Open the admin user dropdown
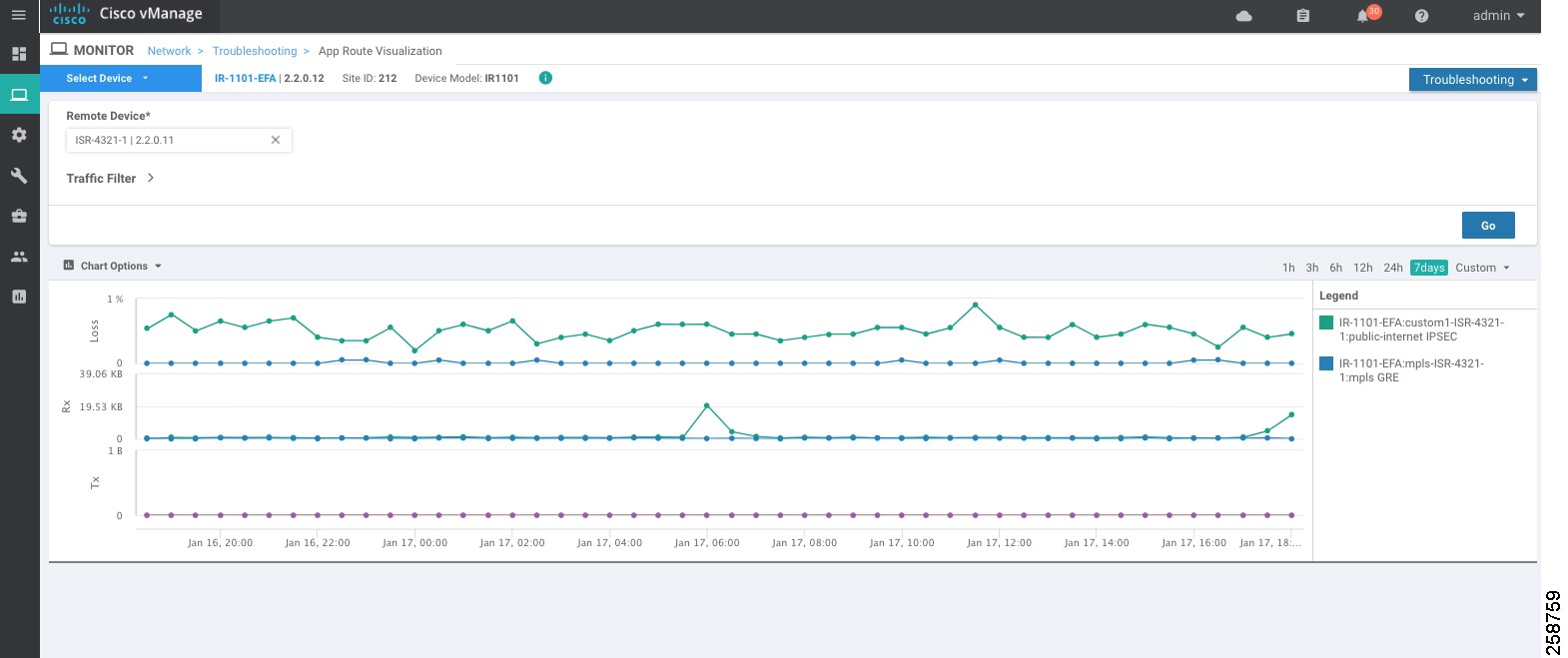 (x=1498, y=16)
